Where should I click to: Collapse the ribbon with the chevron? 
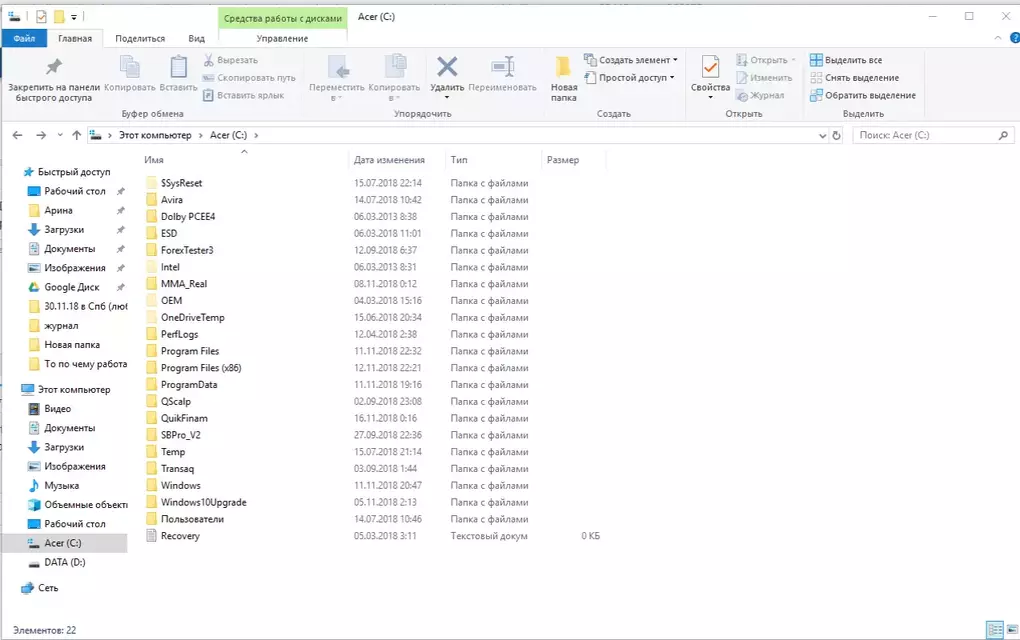click(998, 38)
